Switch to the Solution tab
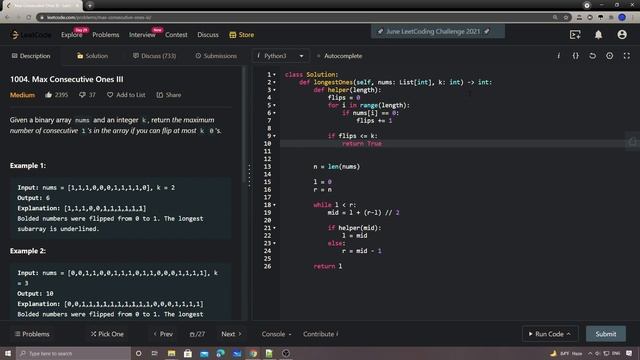The image size is (640, 360). [92, 56]
